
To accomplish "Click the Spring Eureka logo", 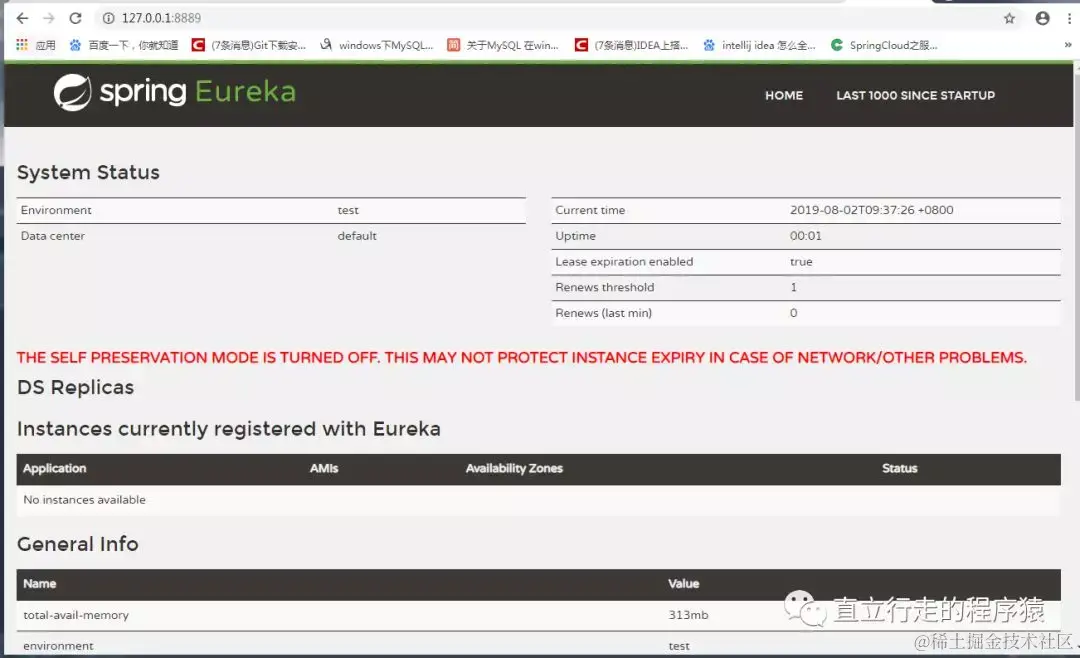I will [175, 92].
